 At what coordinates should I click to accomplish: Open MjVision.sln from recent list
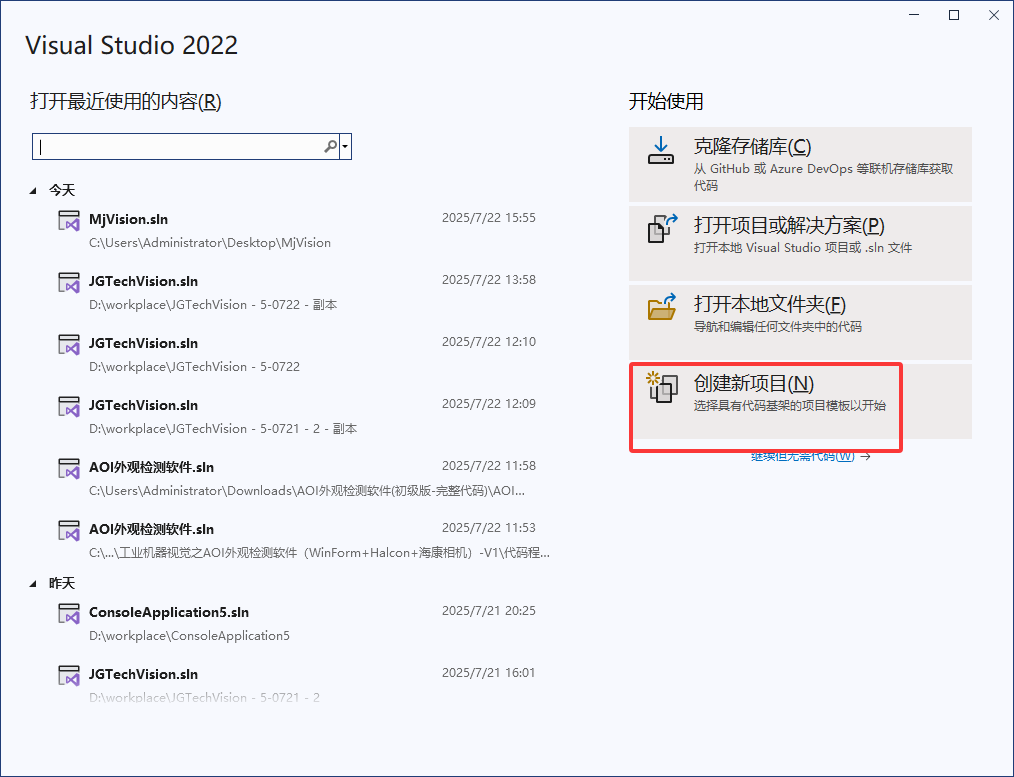[128, 220]
